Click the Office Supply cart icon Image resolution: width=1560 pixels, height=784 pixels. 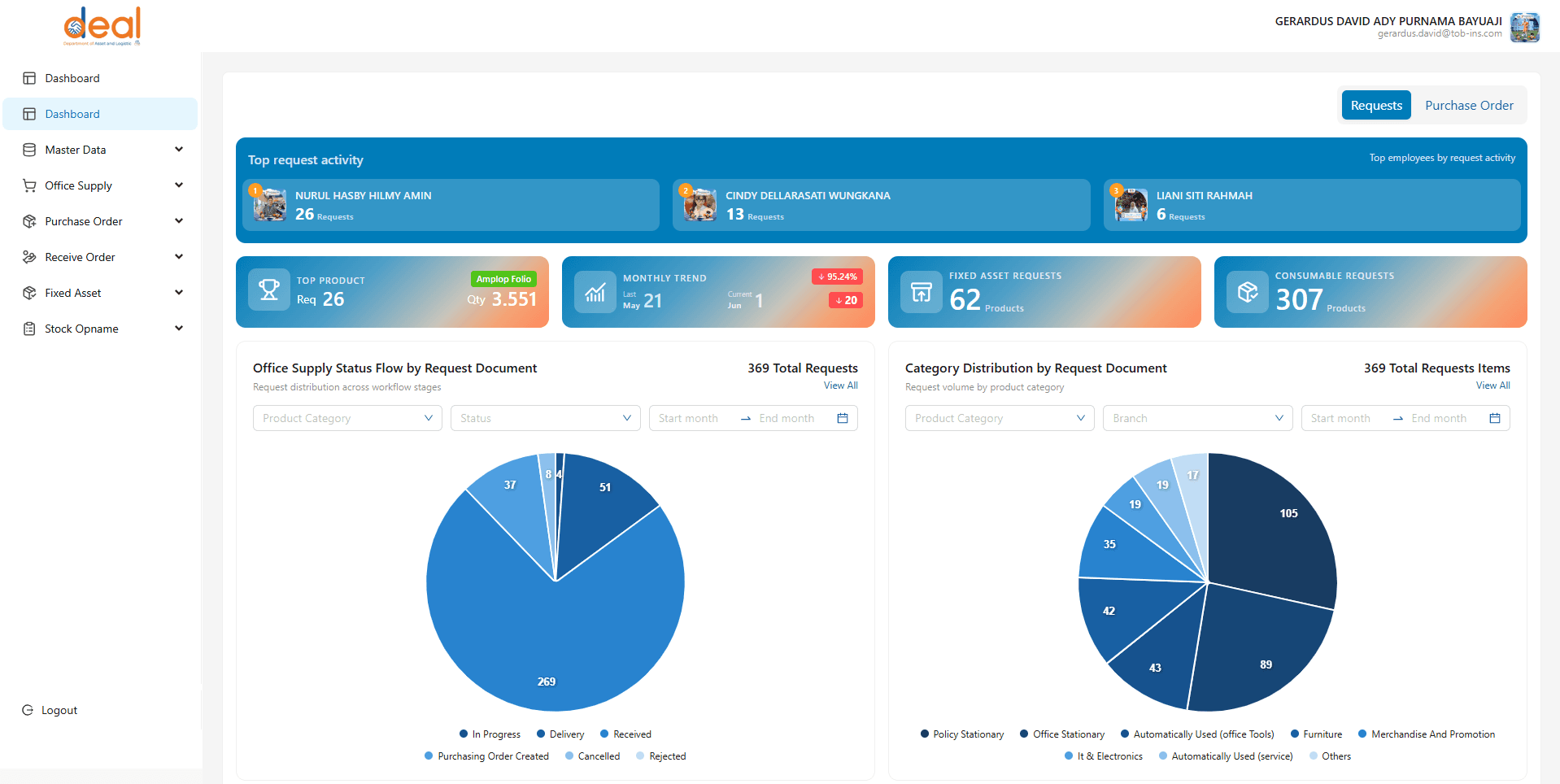(29, 185)
